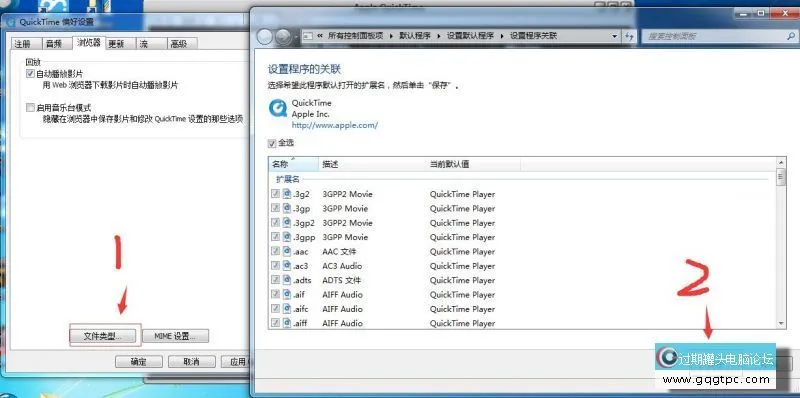Toggle the .3gpp extension checkbox

pos(275,237)
